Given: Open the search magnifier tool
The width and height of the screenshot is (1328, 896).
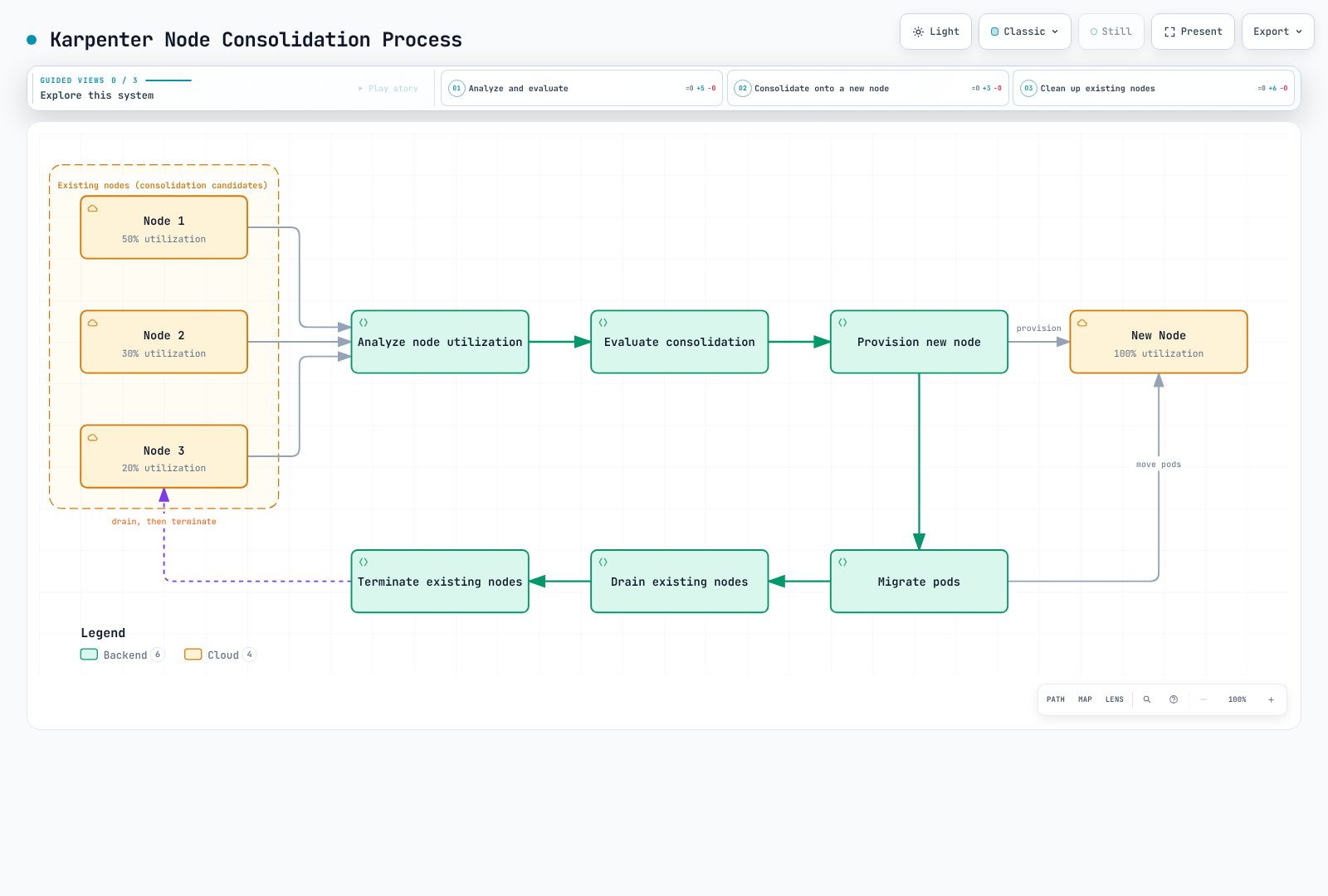Looking at the screenshot, I should click(1147, 699).
